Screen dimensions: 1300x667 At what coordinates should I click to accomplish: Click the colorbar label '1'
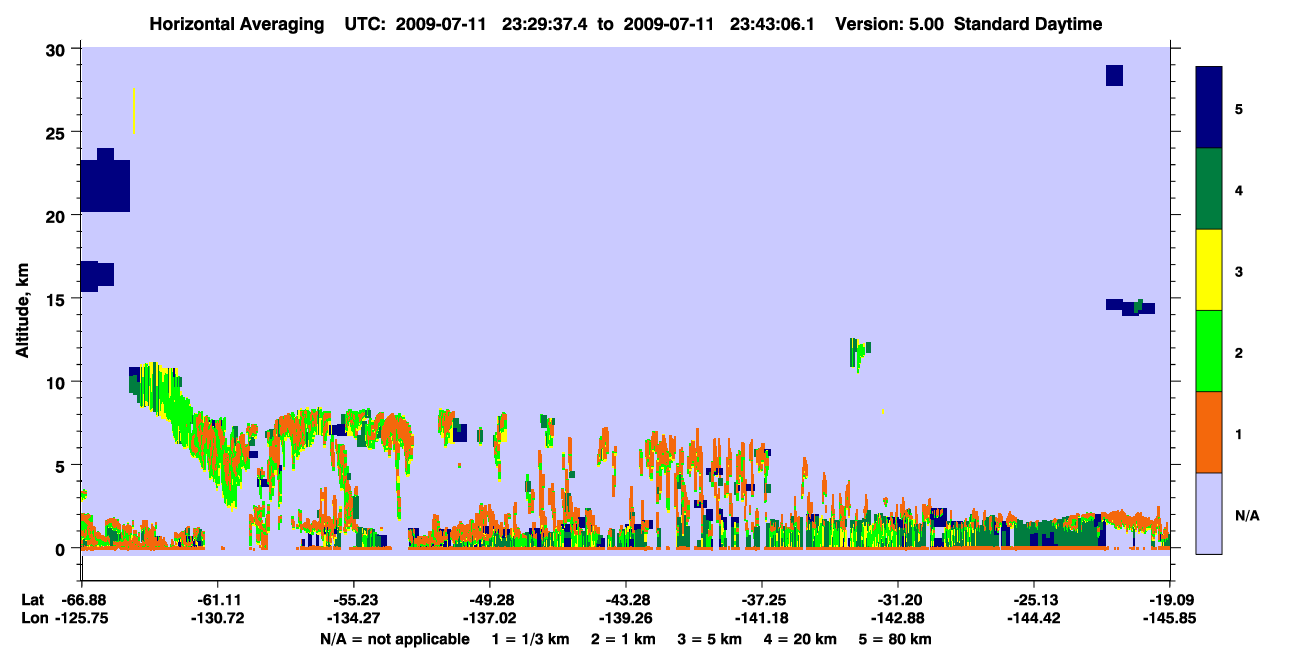tap(1238, 434)
